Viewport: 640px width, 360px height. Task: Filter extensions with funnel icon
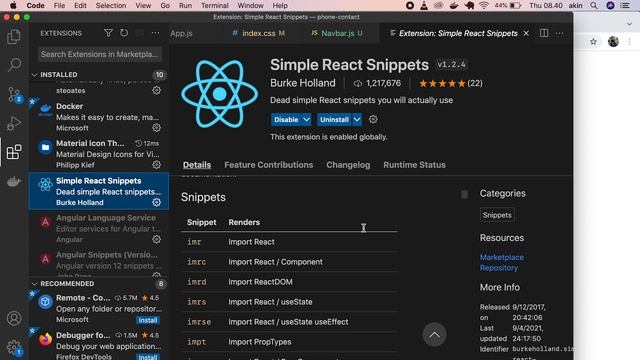click(108, 33)
